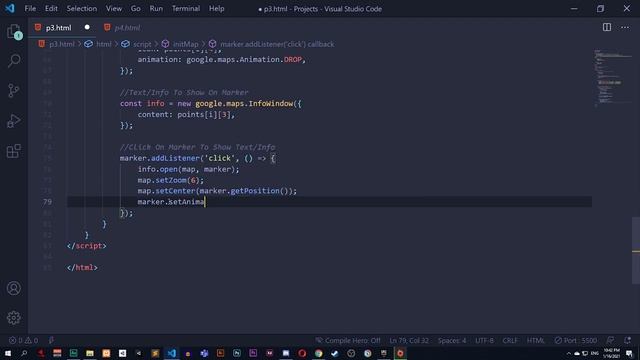The width and height of the screenshot is (640, 360).
Task: Click the ENG language indicator in tray
Action: (x=595, y=353)
